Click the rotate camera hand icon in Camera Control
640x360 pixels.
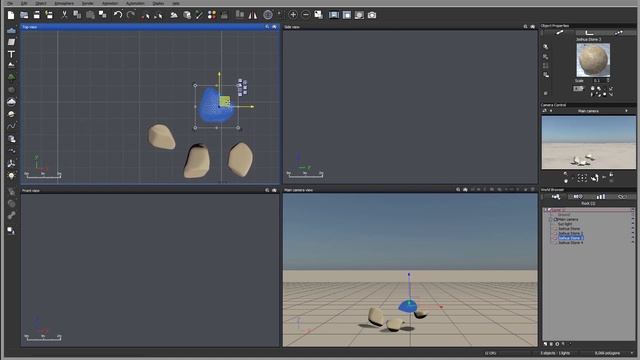point(595,178)
